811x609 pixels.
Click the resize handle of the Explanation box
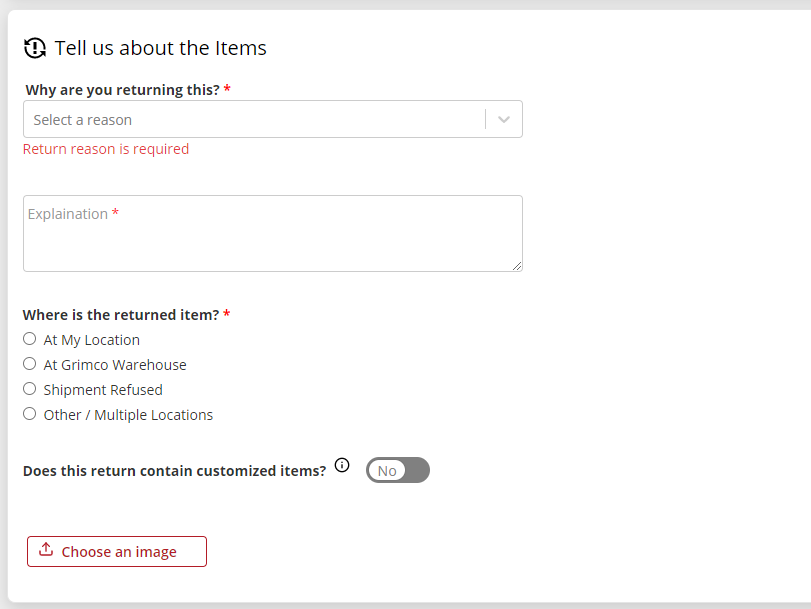[x=517, y=266]
